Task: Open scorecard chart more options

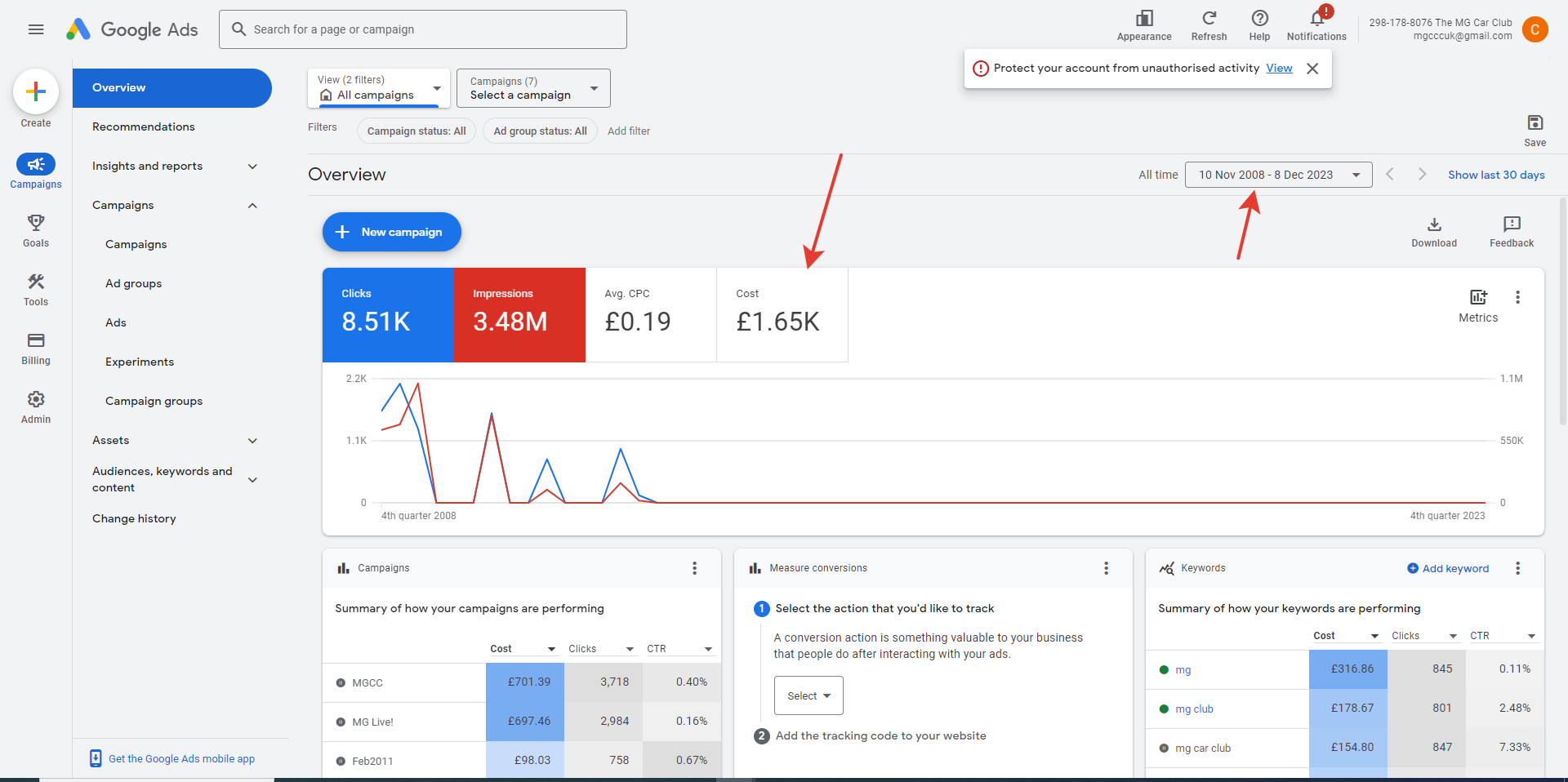Action: point(1518,297)
